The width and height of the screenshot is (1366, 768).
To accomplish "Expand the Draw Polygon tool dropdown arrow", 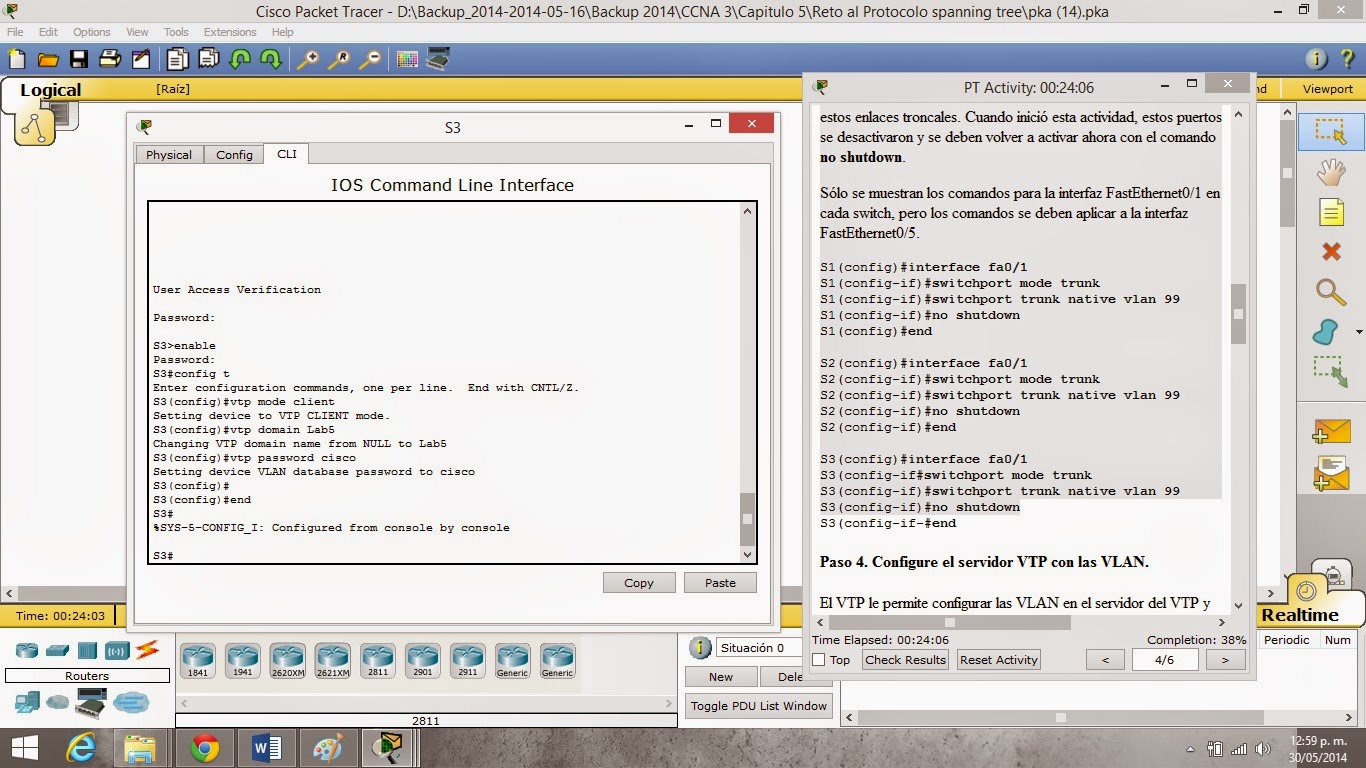I will pos(1358,332).
